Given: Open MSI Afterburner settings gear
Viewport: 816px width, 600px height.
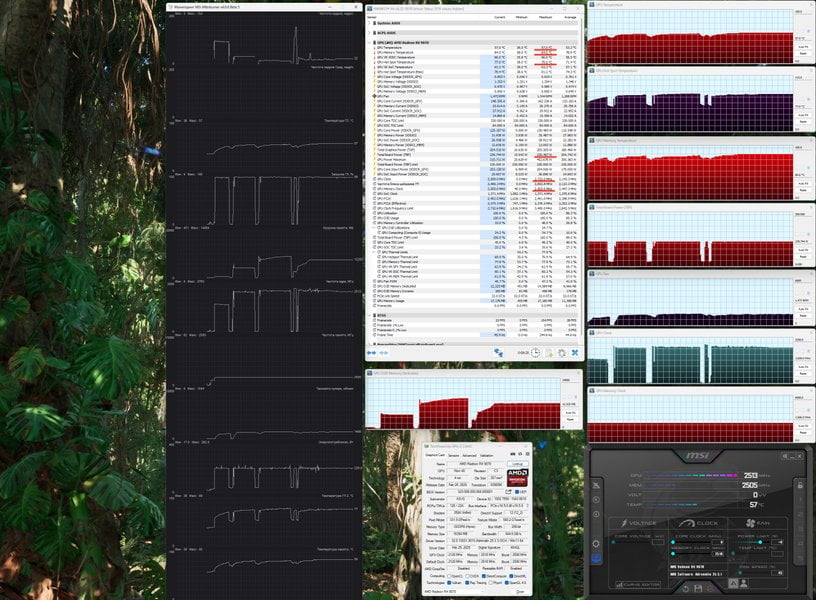Looking at the screenshot, I should 596,543.
